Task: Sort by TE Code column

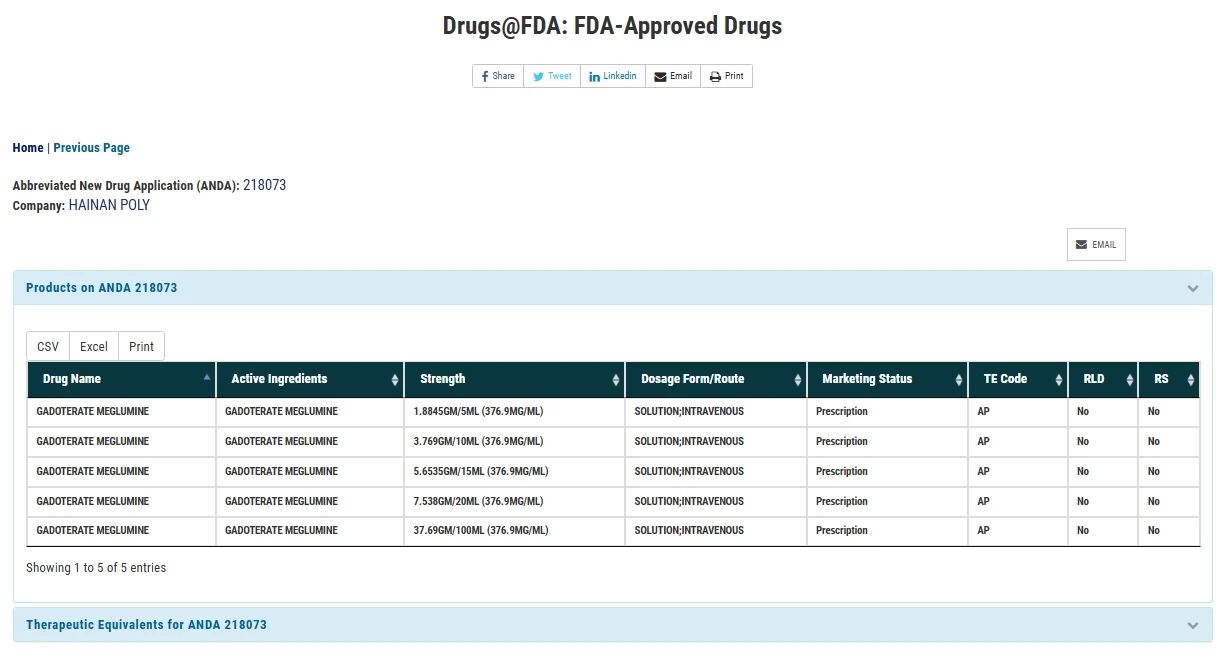Action: point(1005,379)
